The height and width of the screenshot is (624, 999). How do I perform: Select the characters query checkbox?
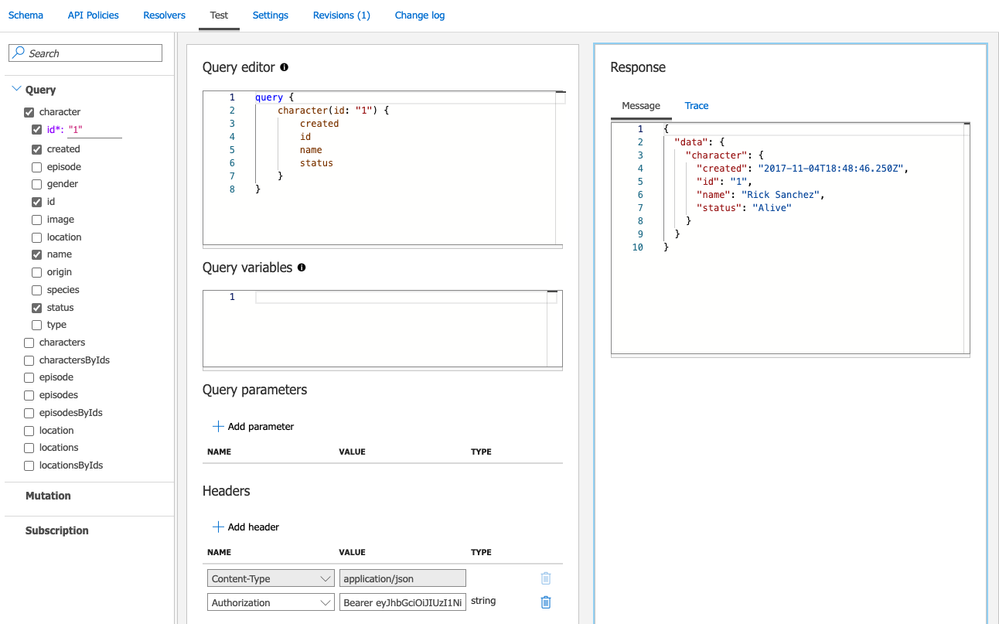(29, 343)
